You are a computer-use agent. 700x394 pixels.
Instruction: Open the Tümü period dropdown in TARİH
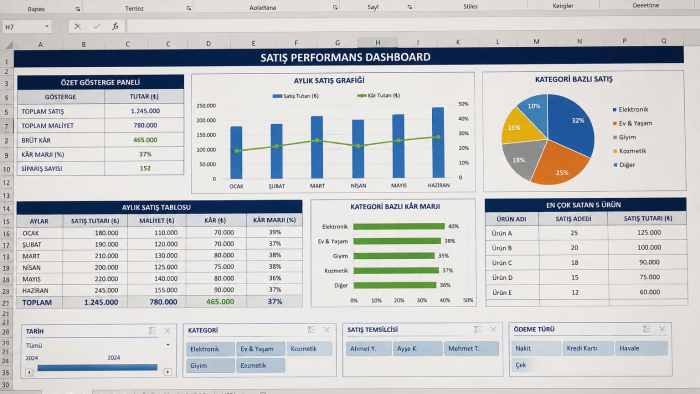pyautogui.click(x=168, y=345)
